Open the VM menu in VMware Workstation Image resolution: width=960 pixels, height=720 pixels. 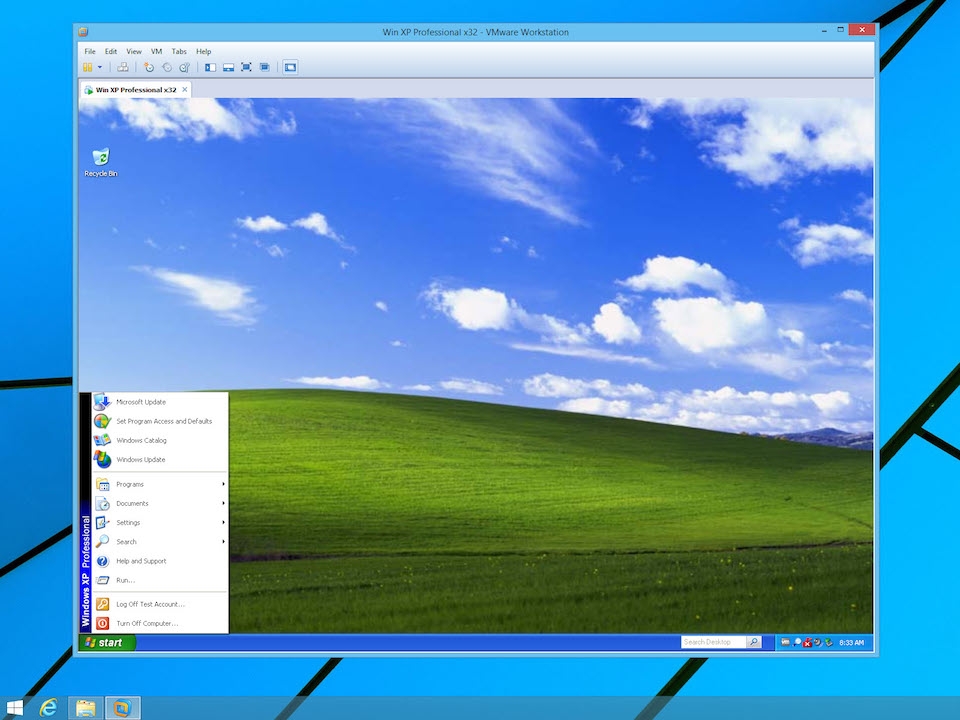(155, 51)
